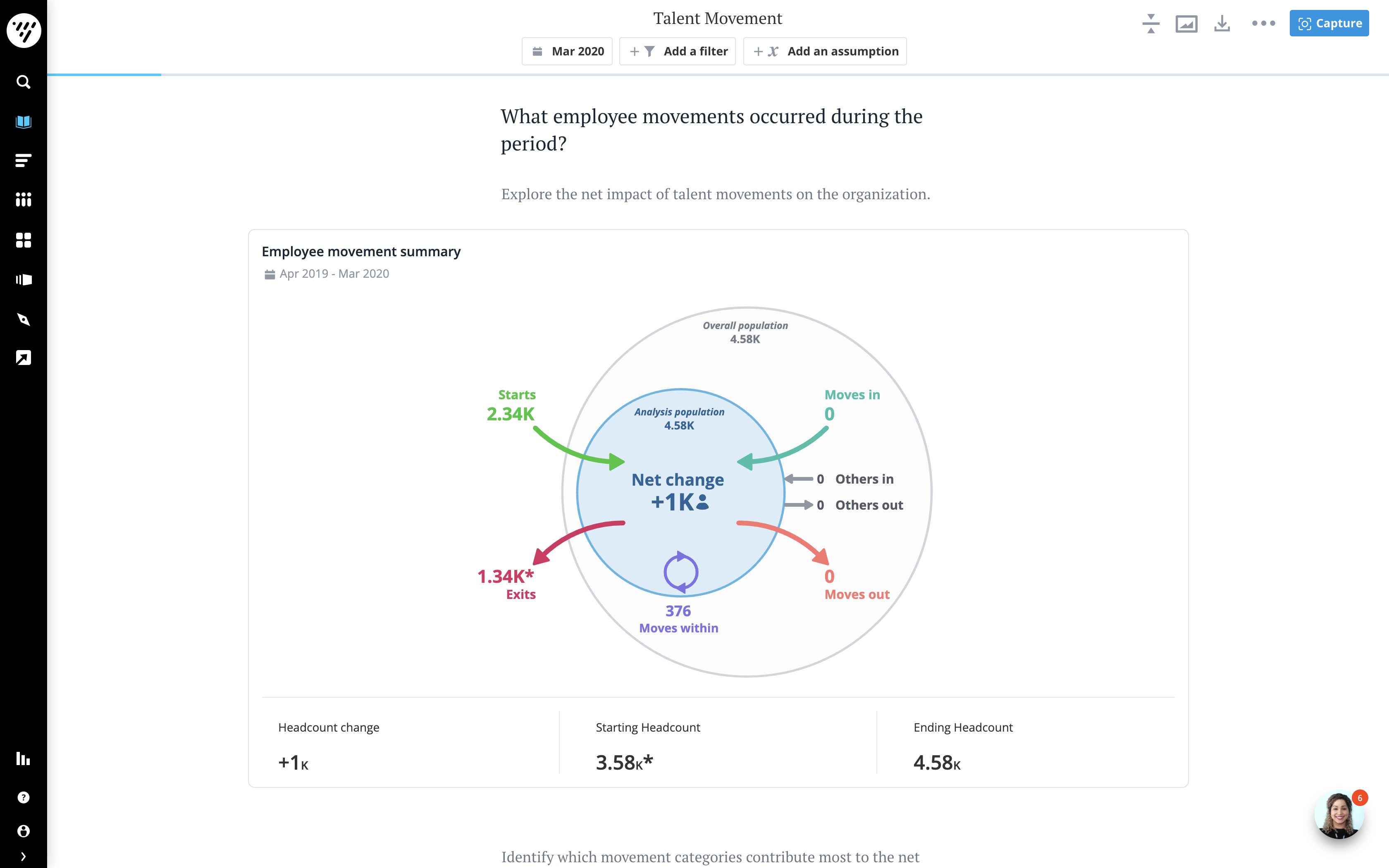Open the Mar 2020 date picker
Image resolution: width=1389 pixels, height=868 pixels.
(567, 52)
